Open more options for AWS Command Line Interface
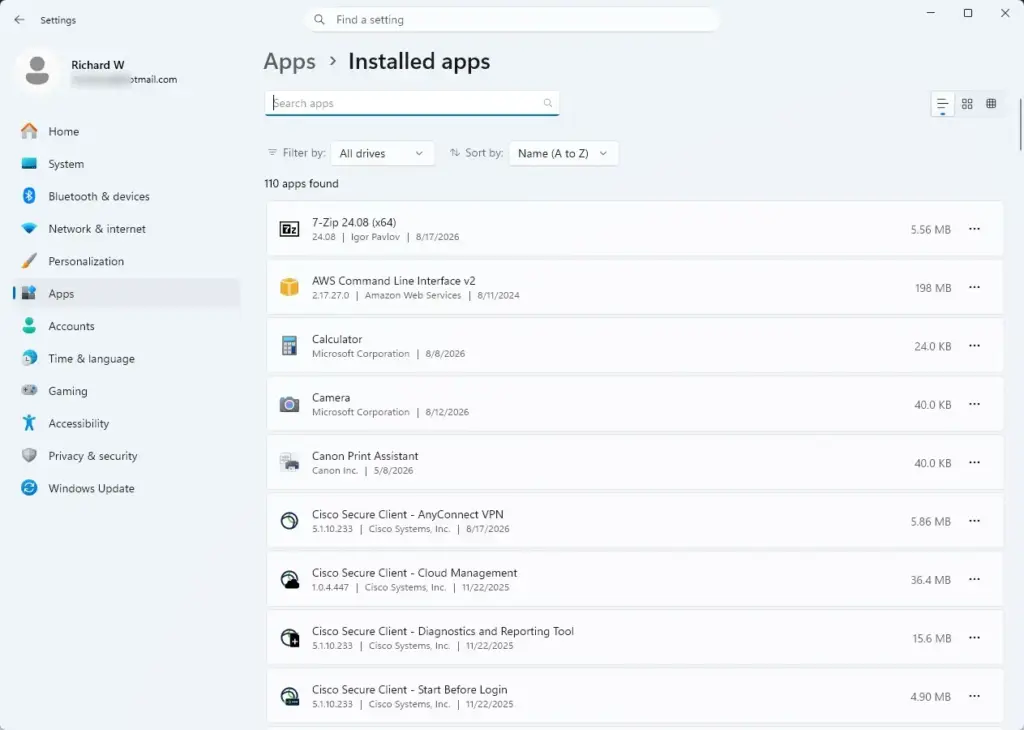Viewport: 1024px width, 730px height. pyautogui.click(x=974, y=287)
